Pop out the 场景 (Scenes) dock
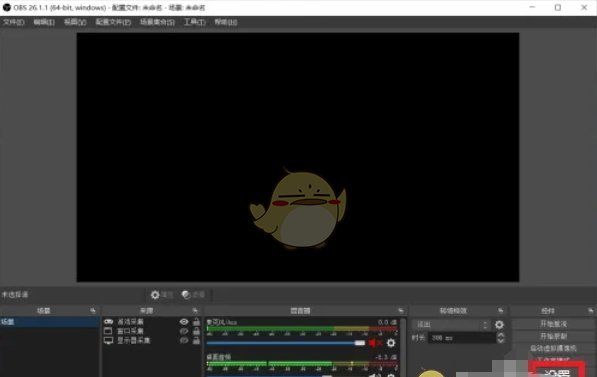Image resolution: width=597 pixels, height=377 pixels. (x=93, y=311)
